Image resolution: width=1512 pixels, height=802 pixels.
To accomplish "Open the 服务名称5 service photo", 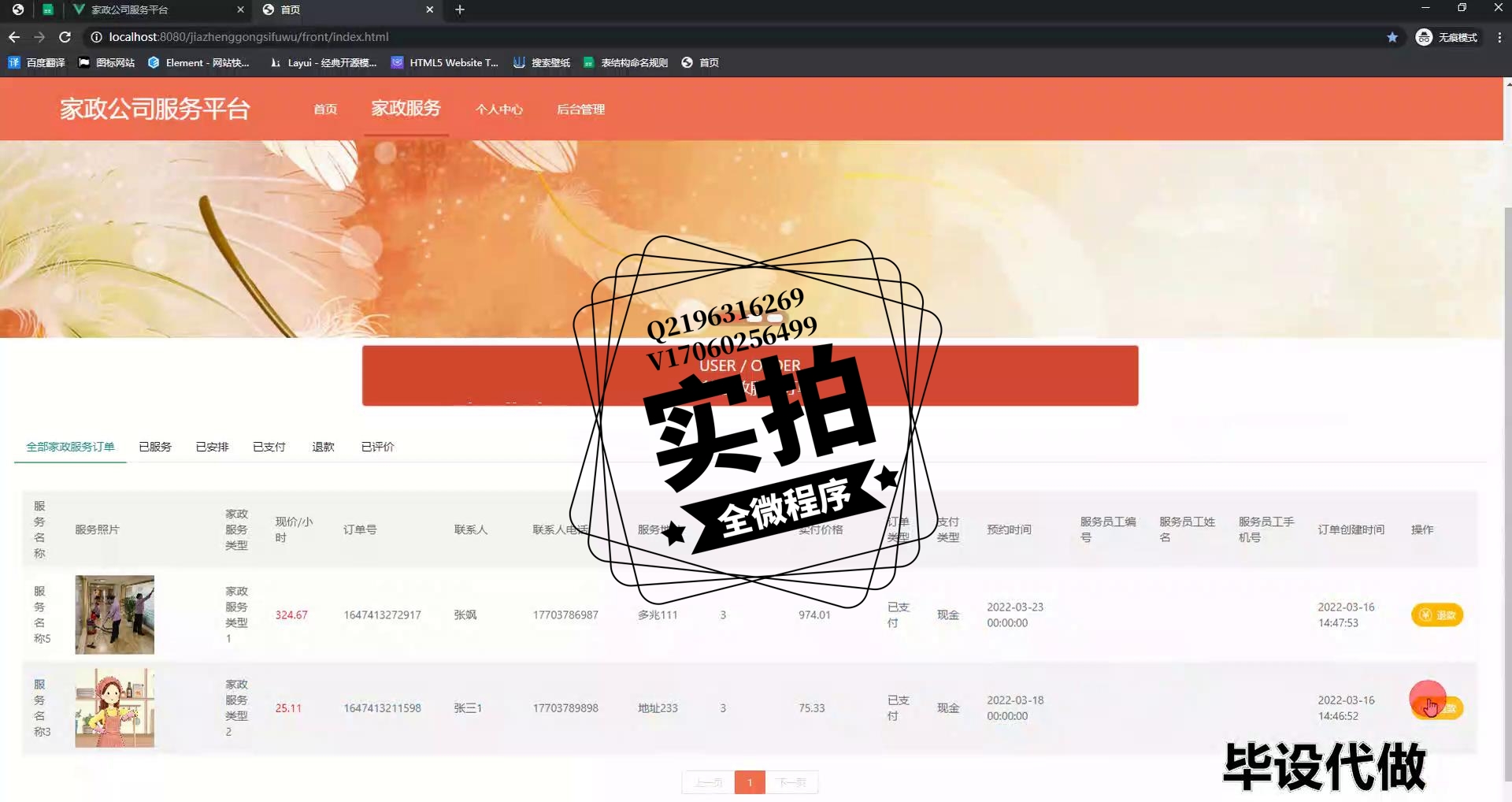I will tap(115, 614).
